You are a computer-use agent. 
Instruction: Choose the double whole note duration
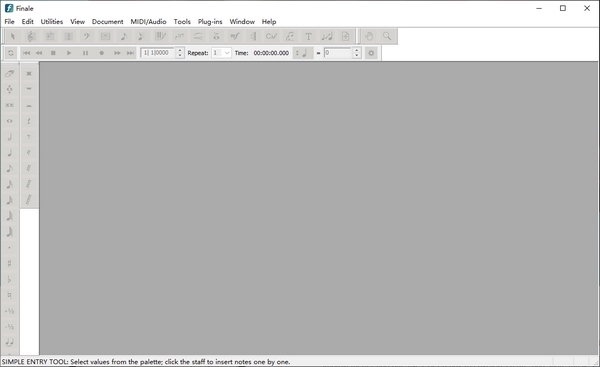coord(10,105)
